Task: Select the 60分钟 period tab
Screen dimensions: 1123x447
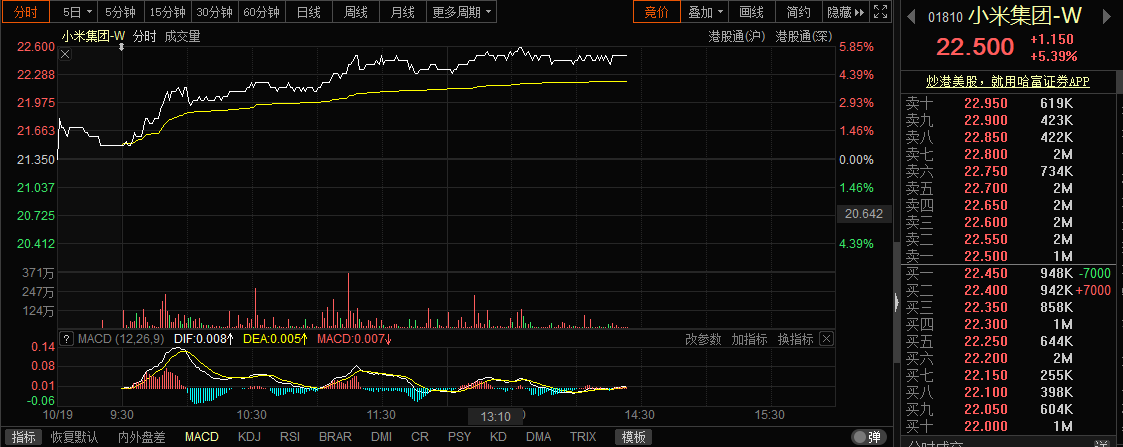Action: click(x=262, y=11)
